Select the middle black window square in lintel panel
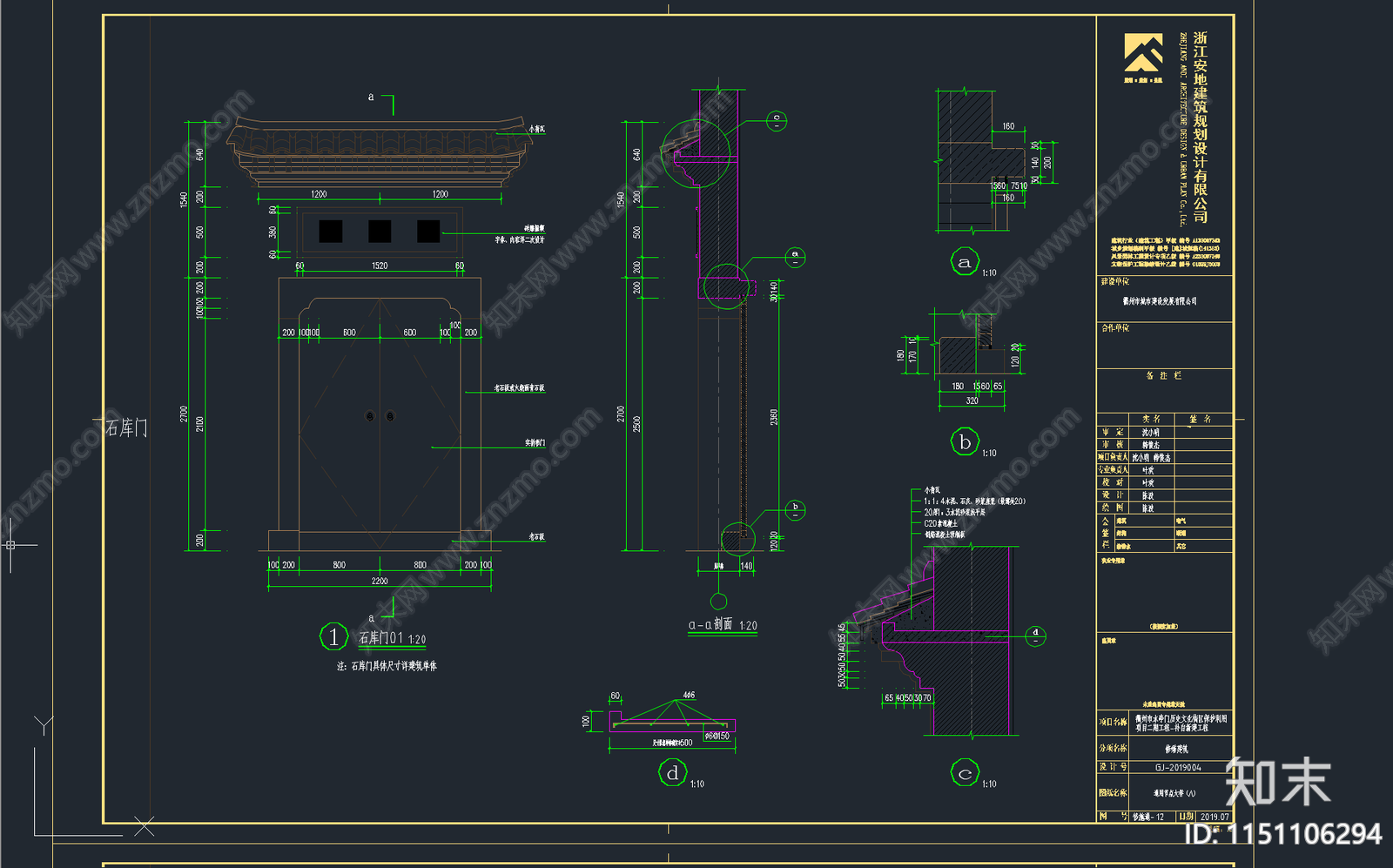This screenshot has width=1393, height=868. [380, 232]
